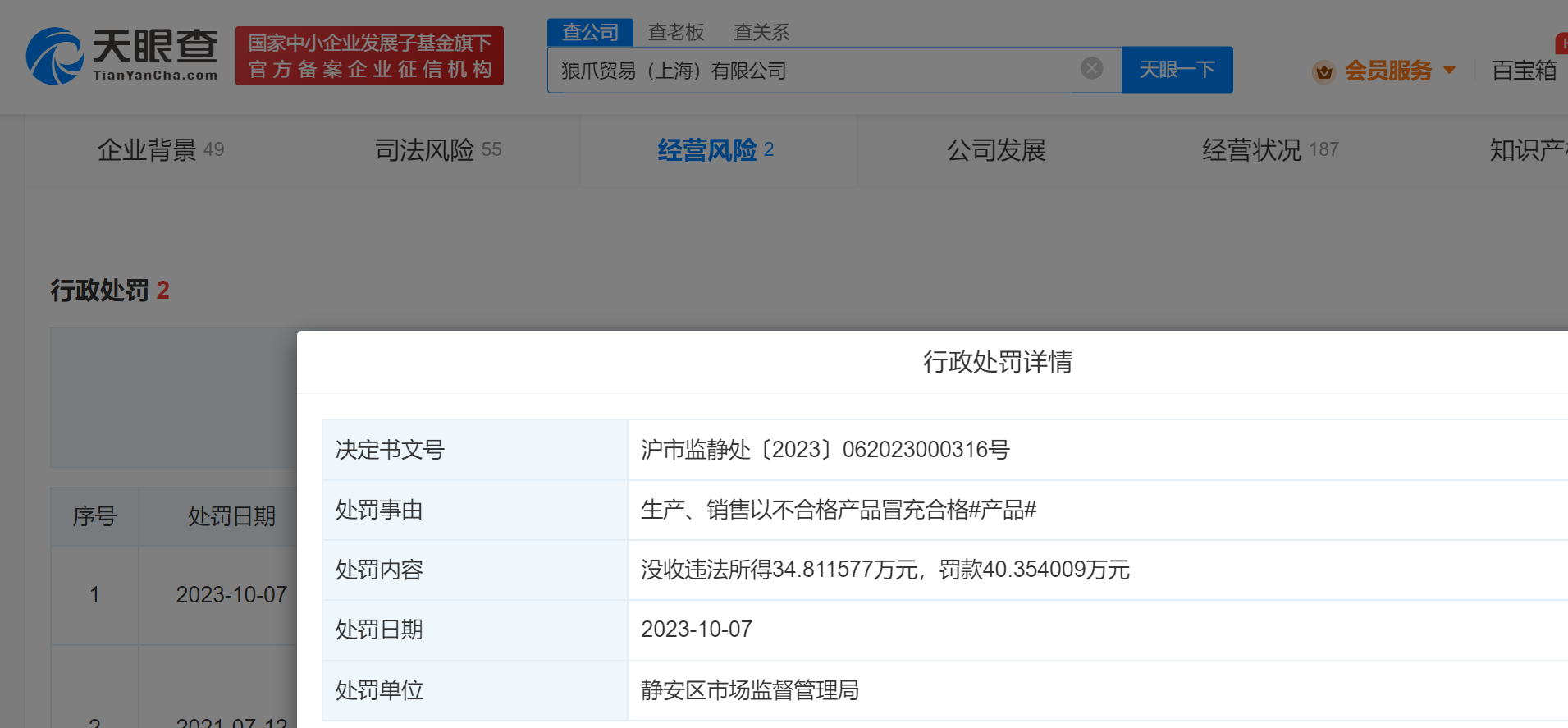Open the 百宝箱 menu

[1524, 71]
